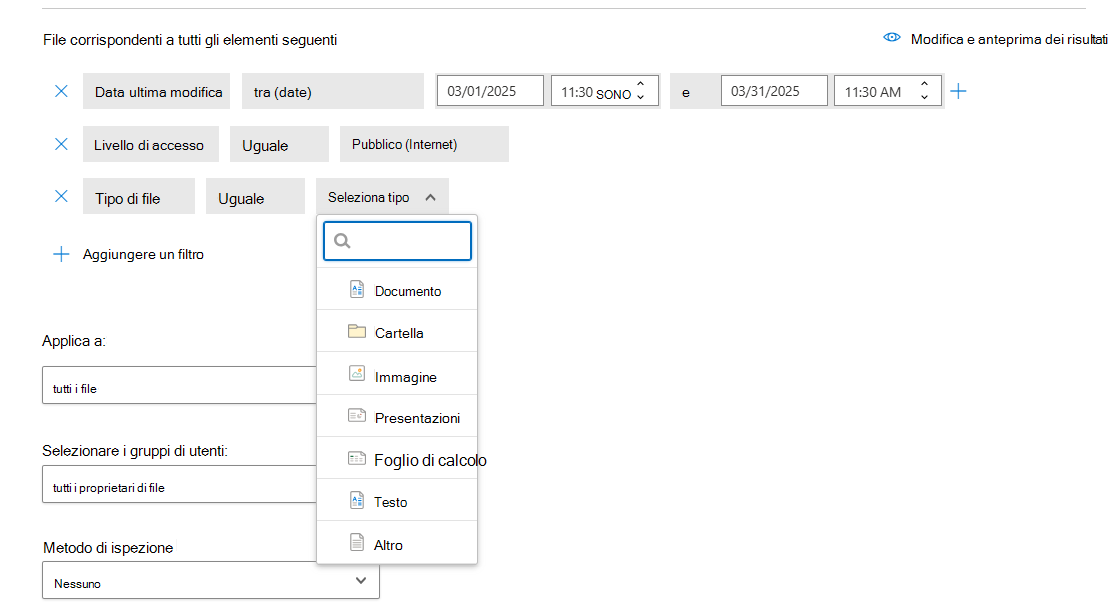Choose Foglio di calcolo option

[x=430, y=460]
